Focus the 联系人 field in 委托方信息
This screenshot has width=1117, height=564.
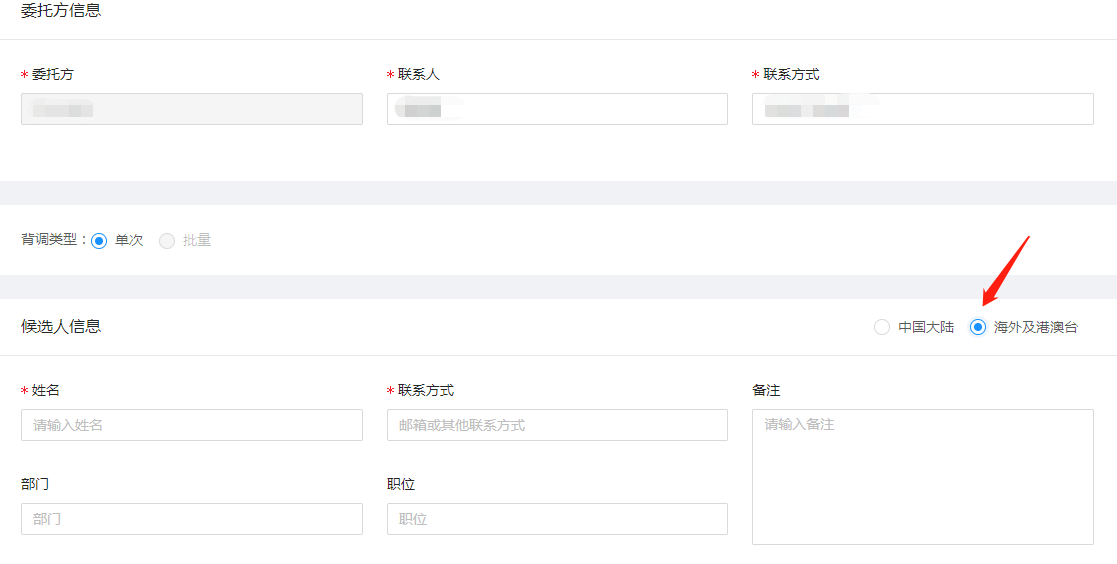tap(557, 109)
